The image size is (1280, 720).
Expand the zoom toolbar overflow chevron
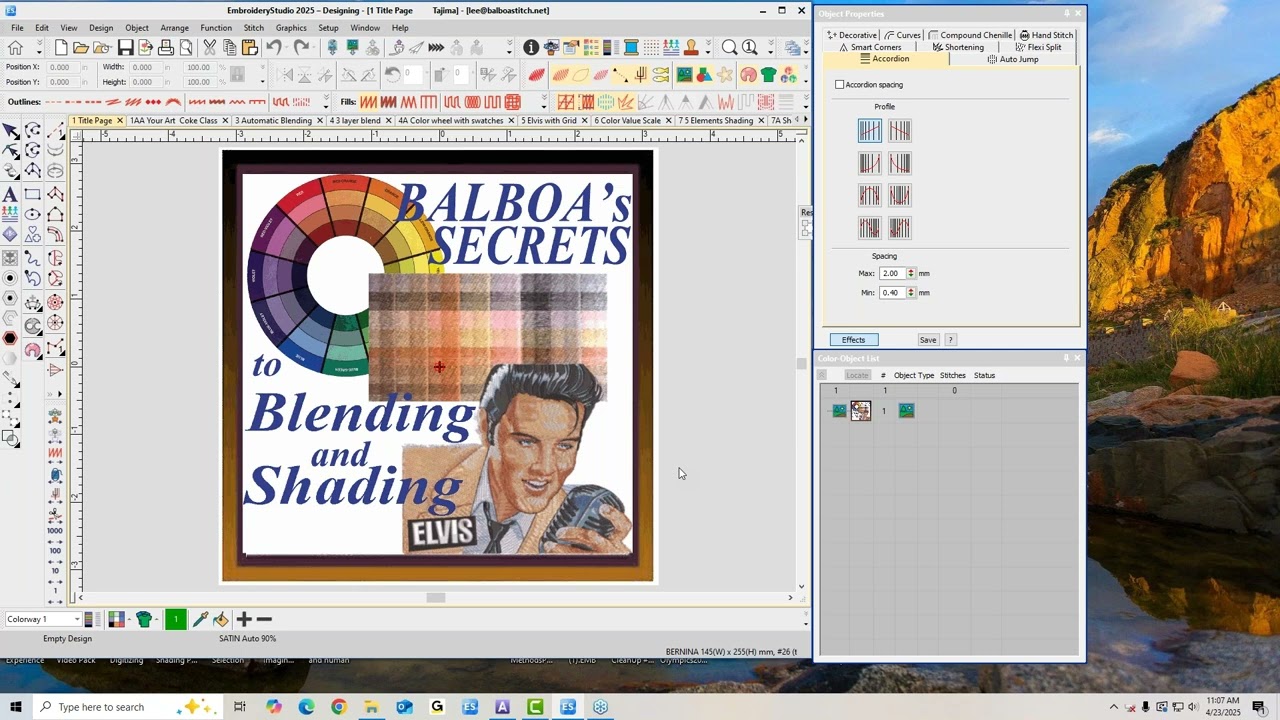coord(771,48)
